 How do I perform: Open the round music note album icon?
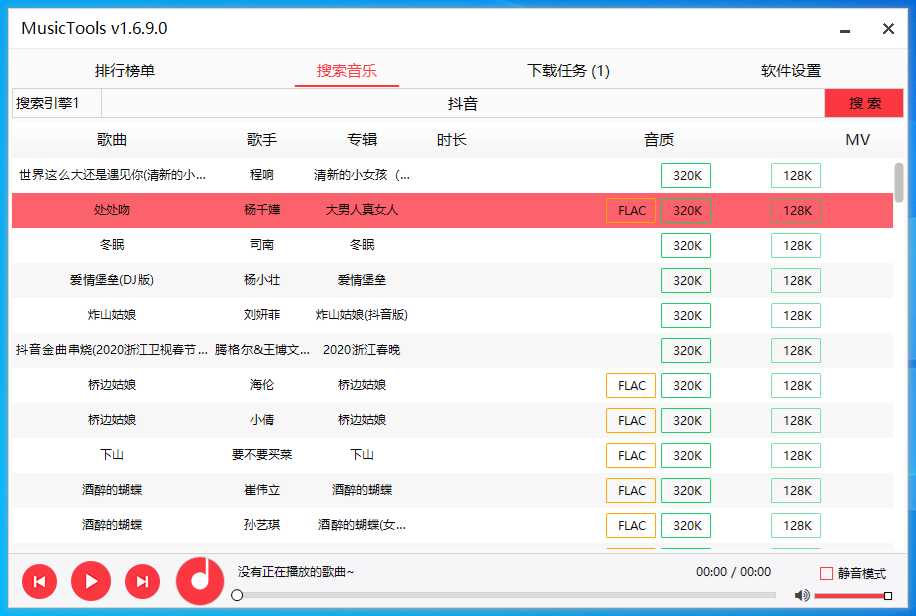[x=200, y=581]
